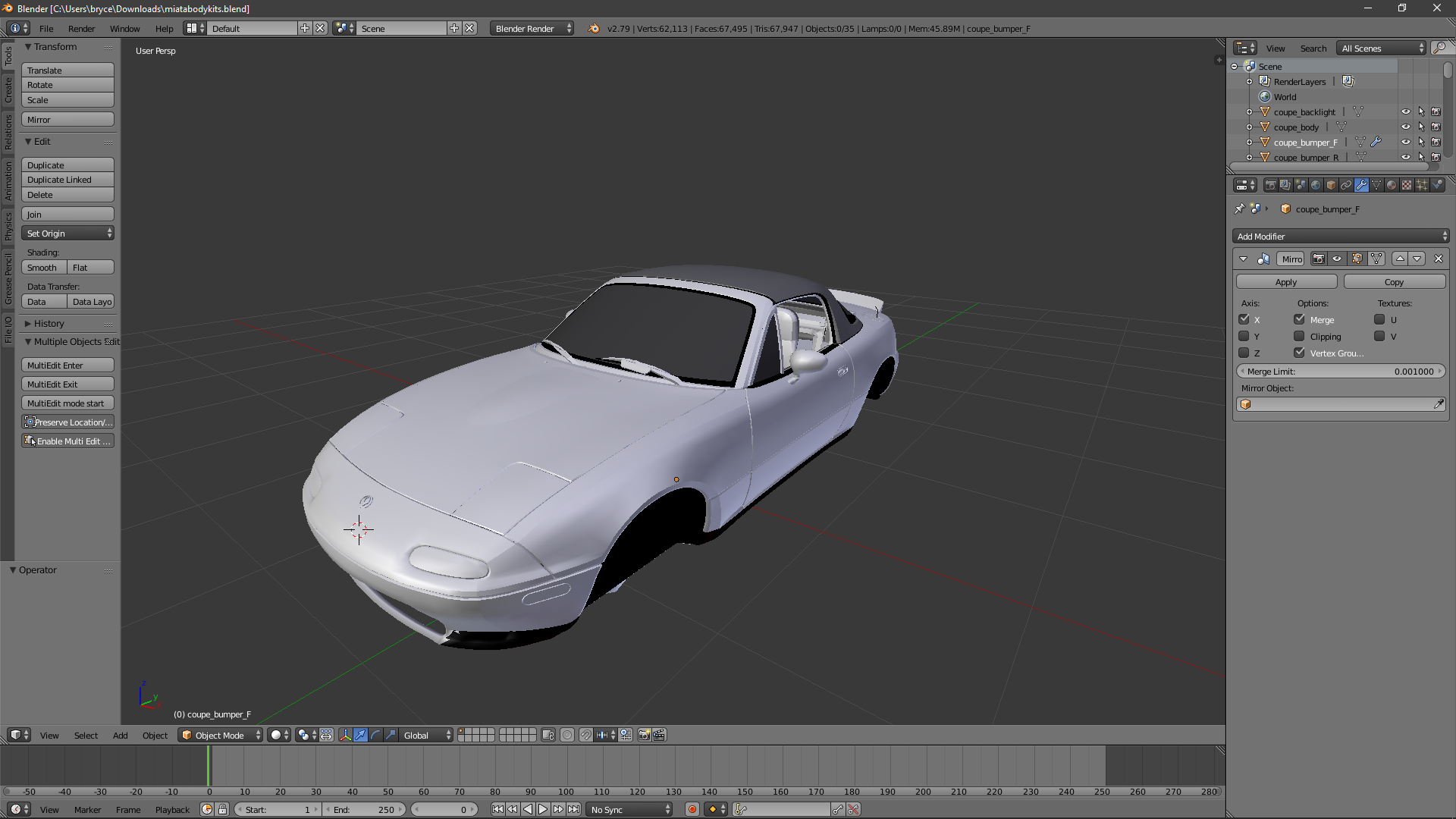Hide coupe_body with its eye icon
Screen dimensions: 1456x819
[1405, 127]
